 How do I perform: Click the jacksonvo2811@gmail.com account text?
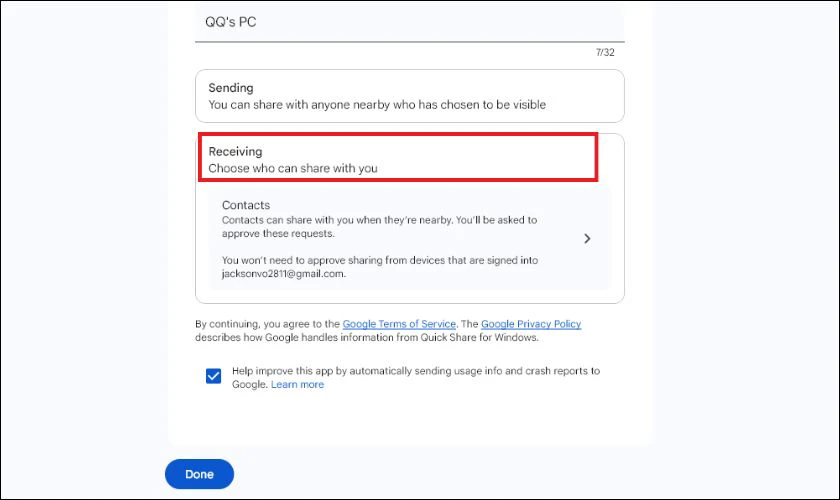click(283, 274)
